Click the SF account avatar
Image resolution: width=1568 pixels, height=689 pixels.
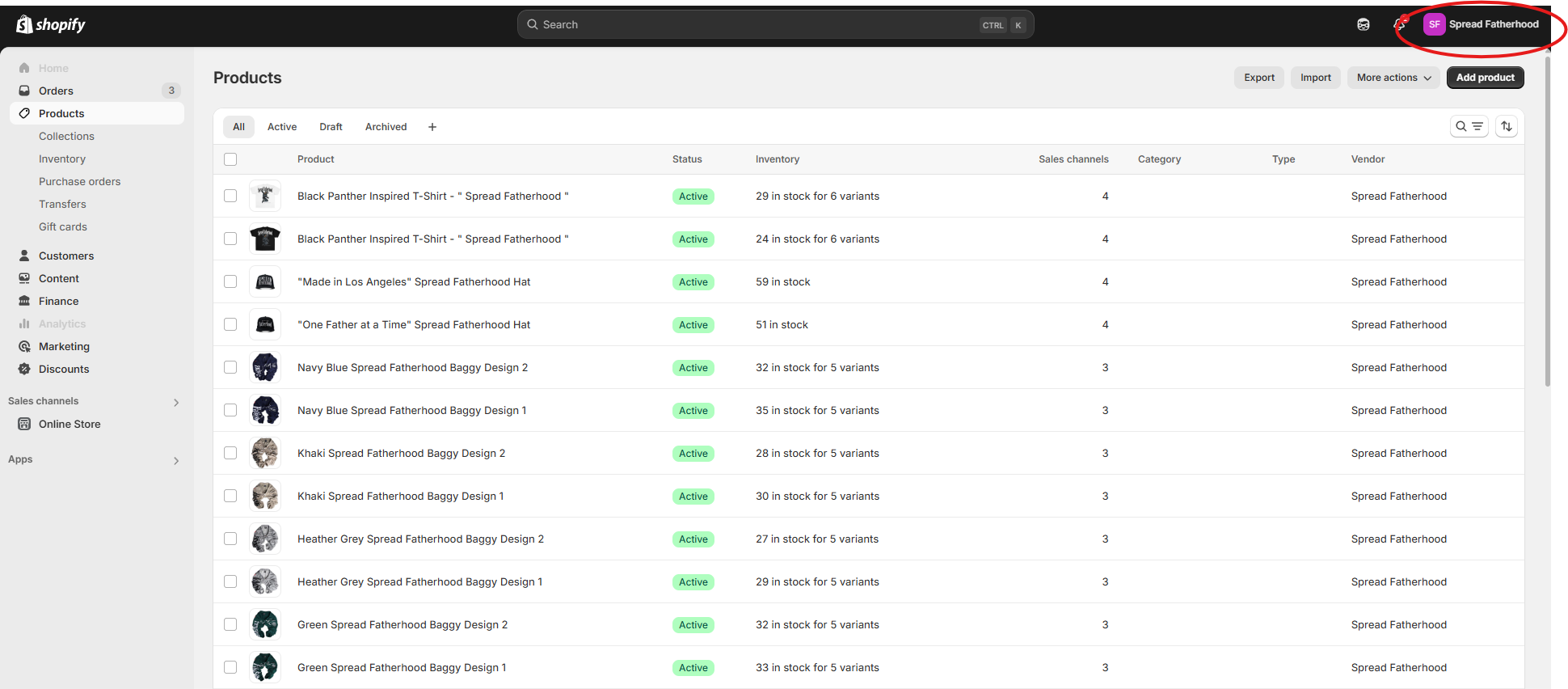tap(1434, 24)
